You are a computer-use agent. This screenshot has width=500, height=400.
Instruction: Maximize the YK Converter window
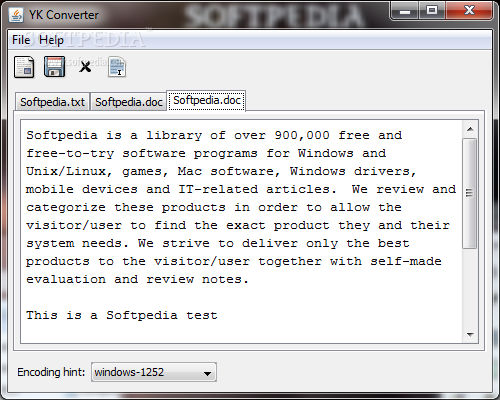click(432, 11)
